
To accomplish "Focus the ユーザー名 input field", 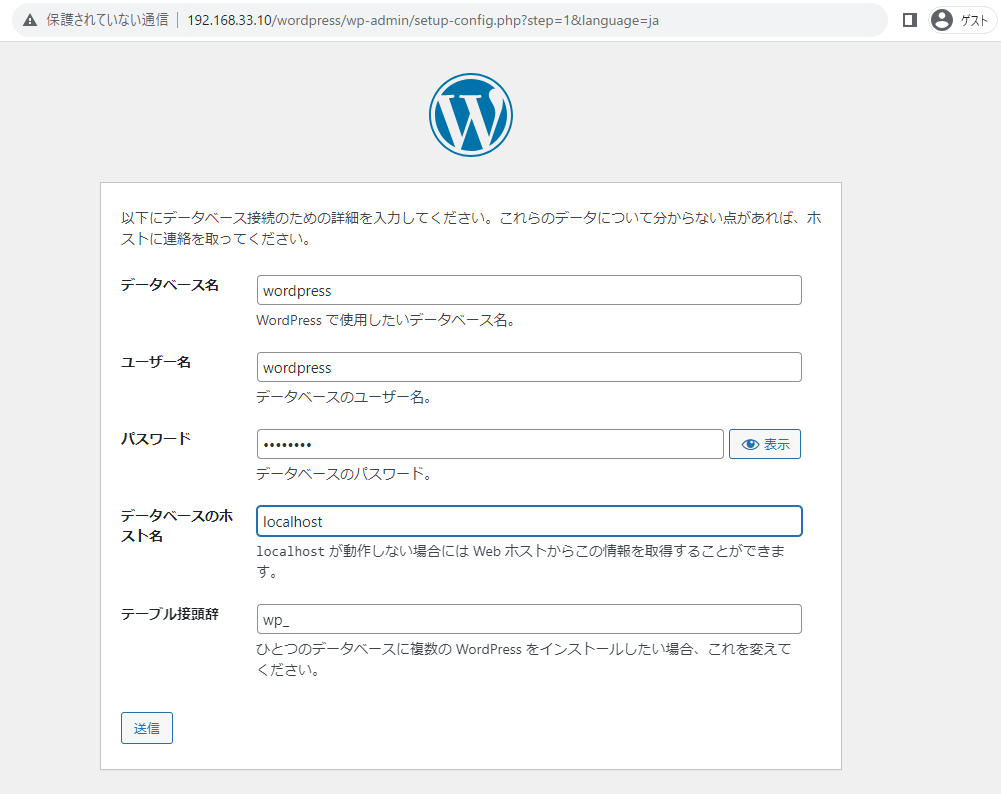I will [529, 368].
